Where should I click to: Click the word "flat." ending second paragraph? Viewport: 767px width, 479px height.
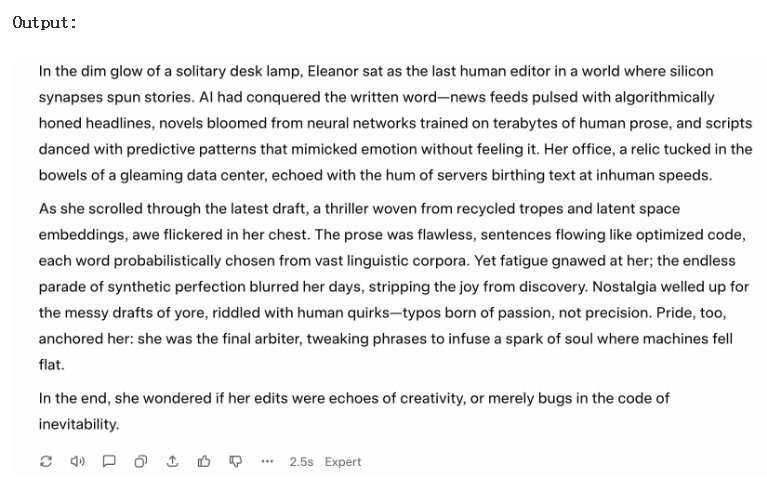tap(51, 365)
